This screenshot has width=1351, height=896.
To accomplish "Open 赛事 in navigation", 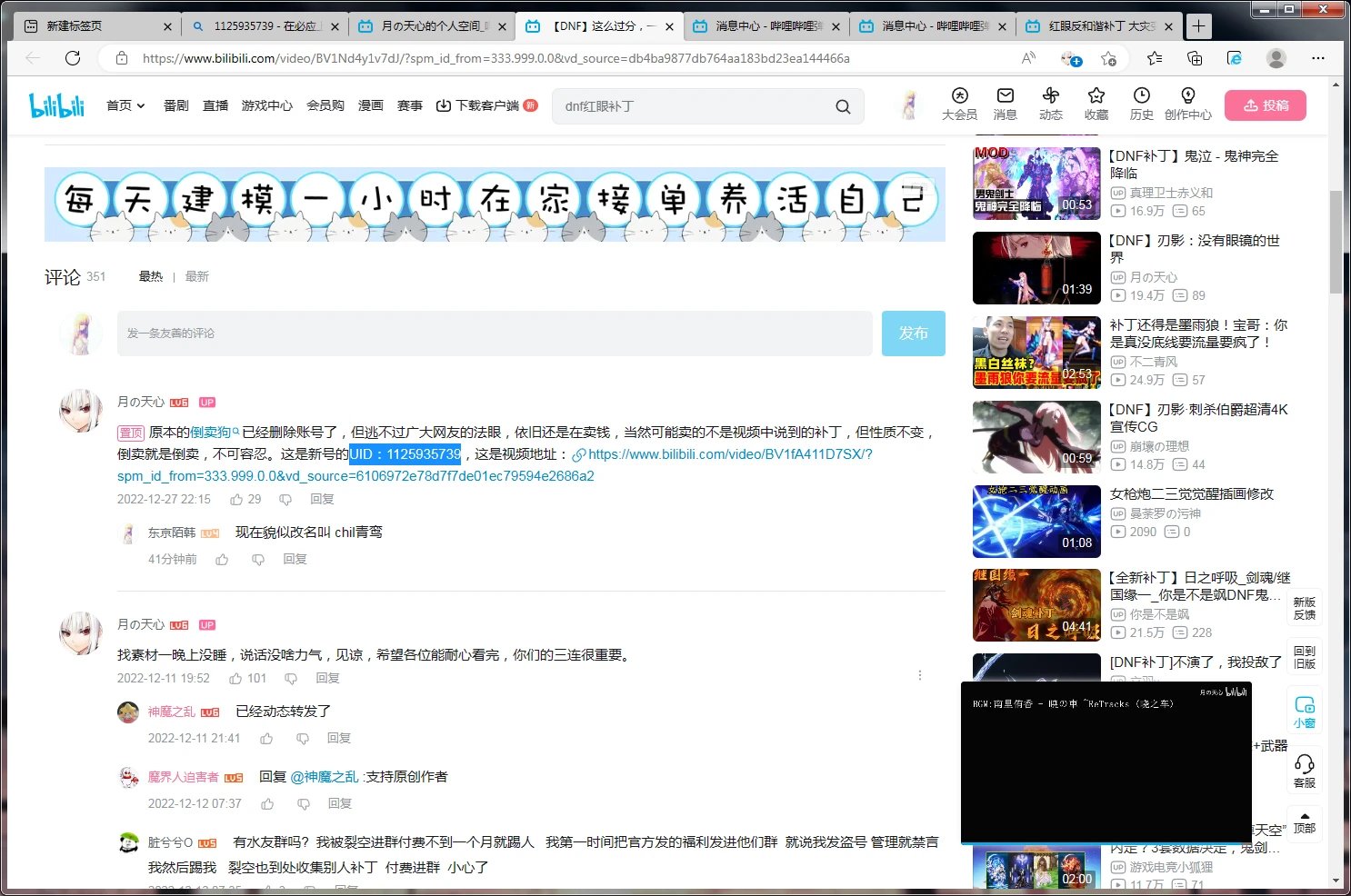I will tap(410, 105).
